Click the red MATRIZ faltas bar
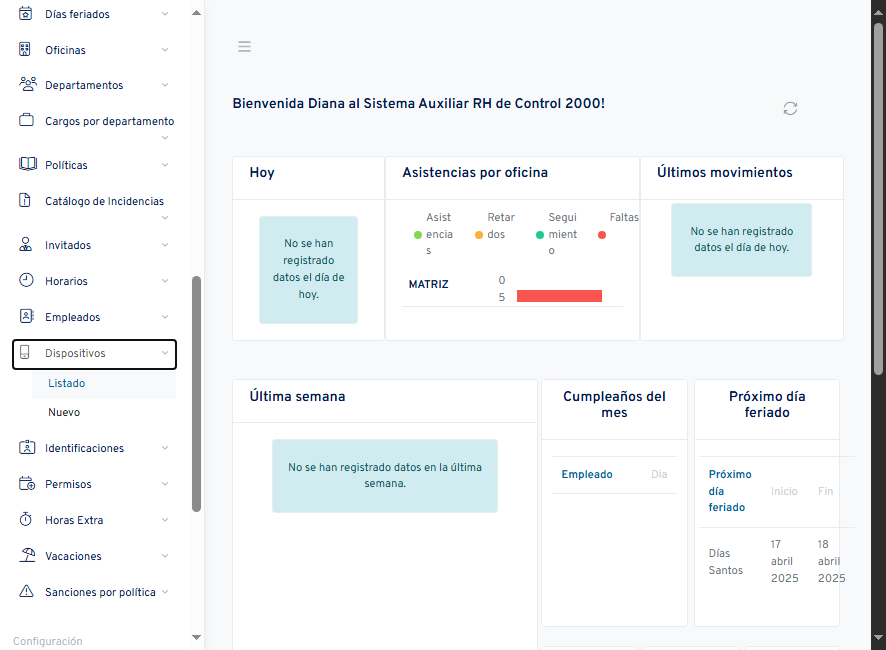 pyautogui.click(x=559, y=296)
